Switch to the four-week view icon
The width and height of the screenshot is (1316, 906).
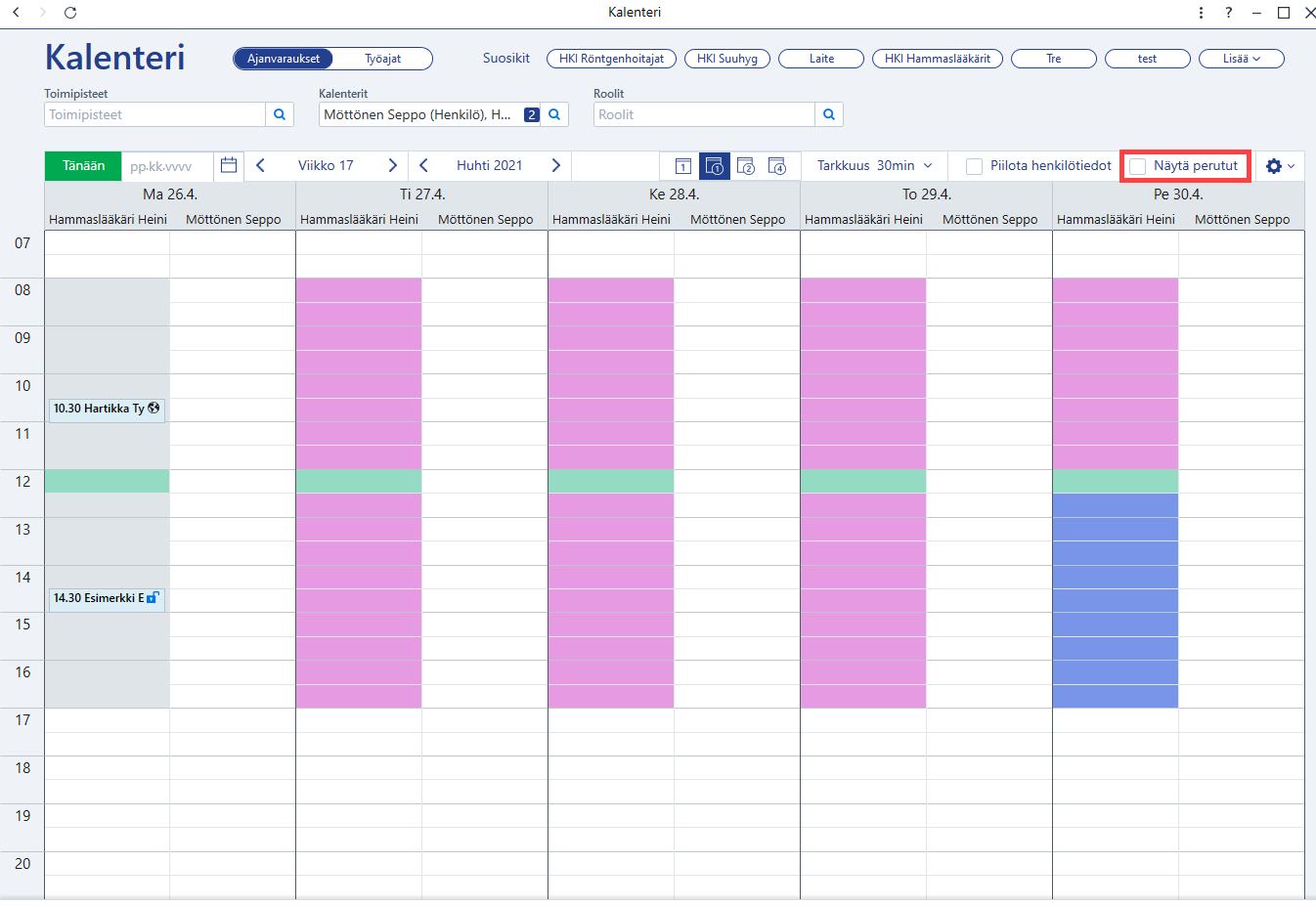pyautogui.click(x=777, y=166)
